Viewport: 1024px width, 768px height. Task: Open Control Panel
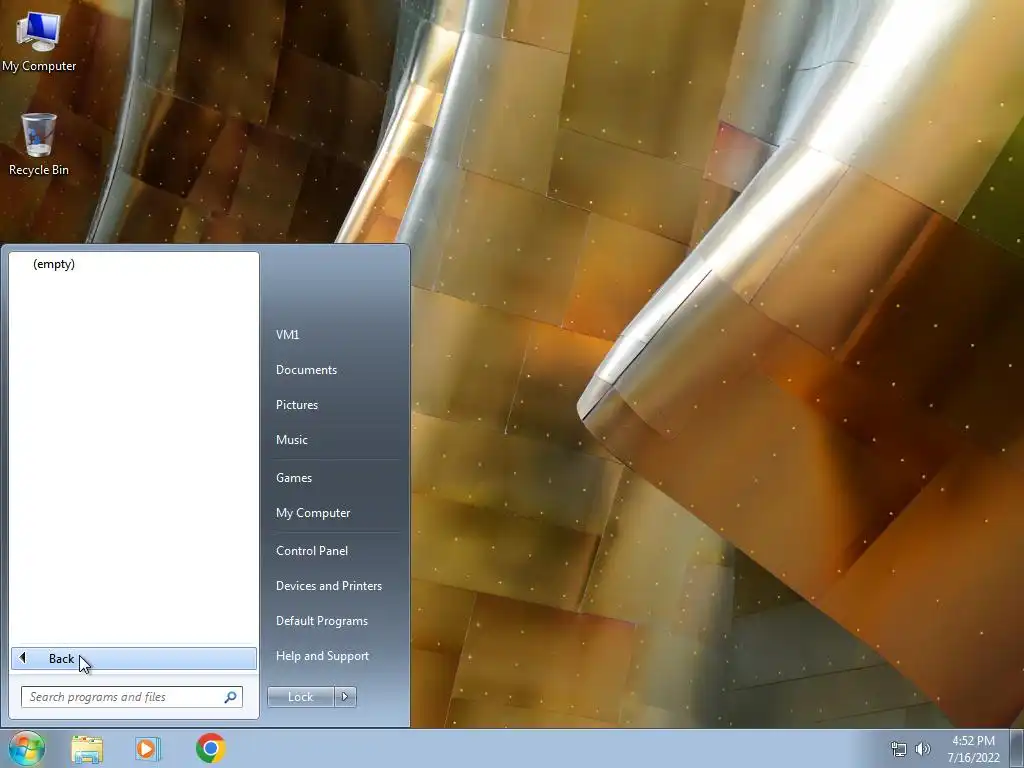click(x=312, y=551)
